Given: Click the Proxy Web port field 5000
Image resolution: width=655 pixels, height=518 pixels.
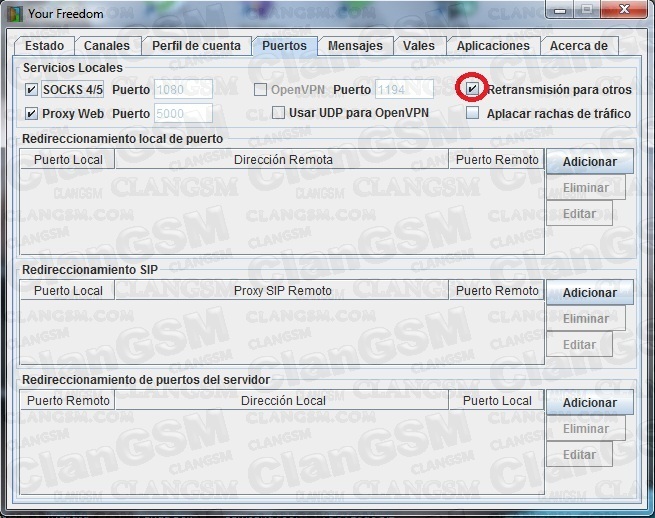Looking at the screenshot, I should (183, 114).
